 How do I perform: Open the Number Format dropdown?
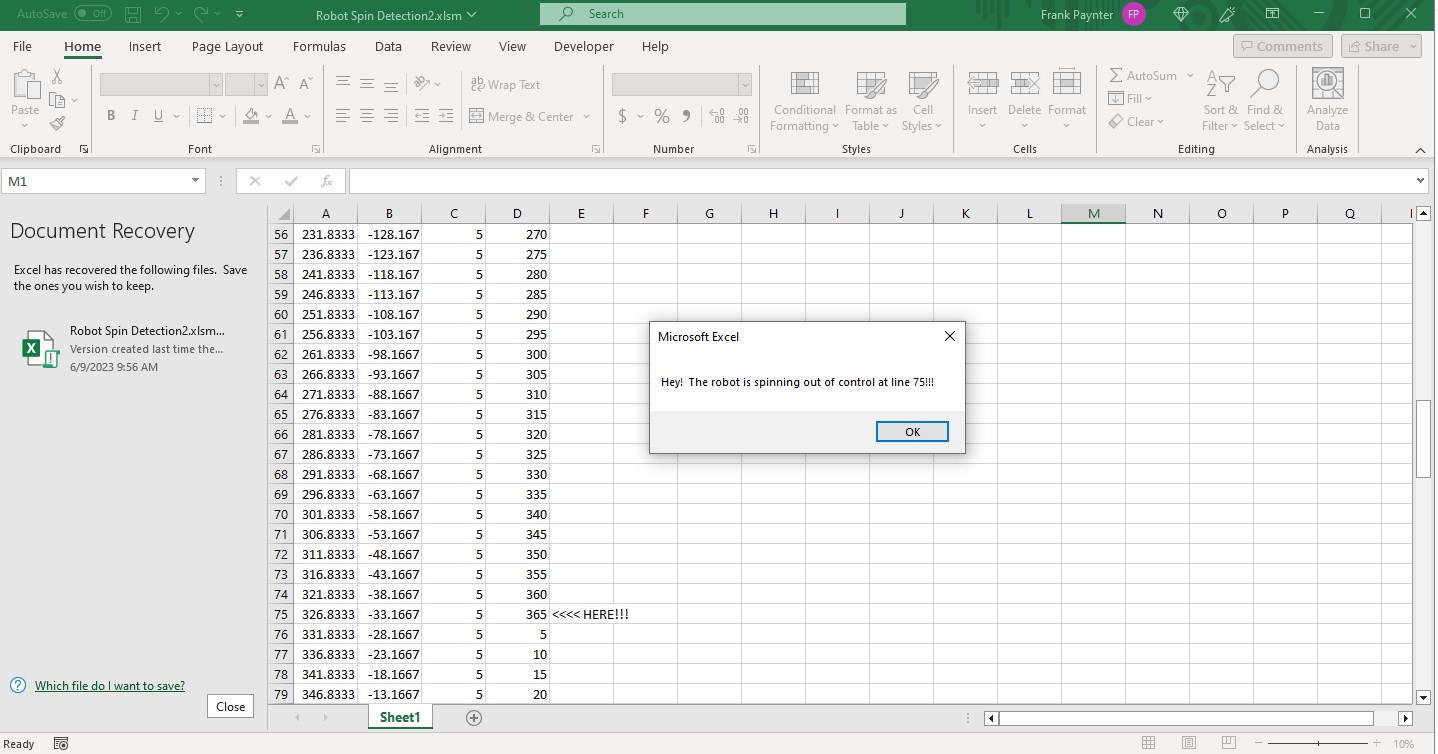point(745,85)
